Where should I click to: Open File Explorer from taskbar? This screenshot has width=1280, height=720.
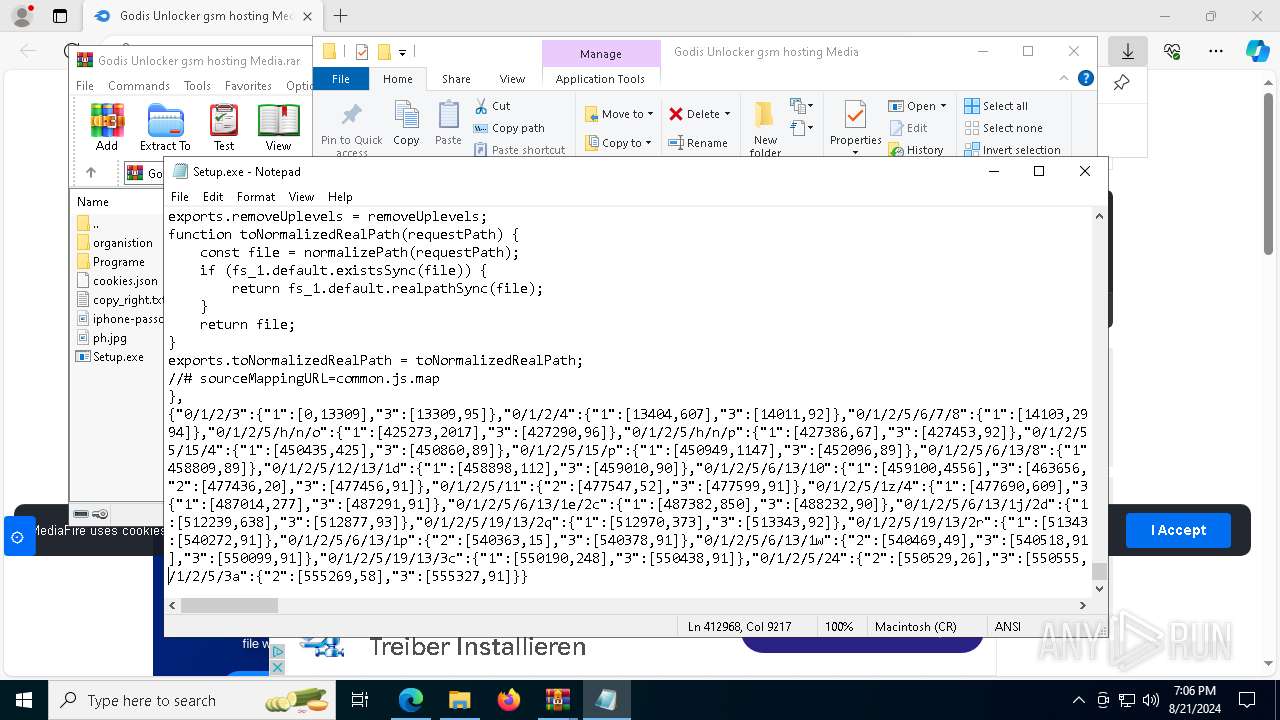tap(460, 700)
